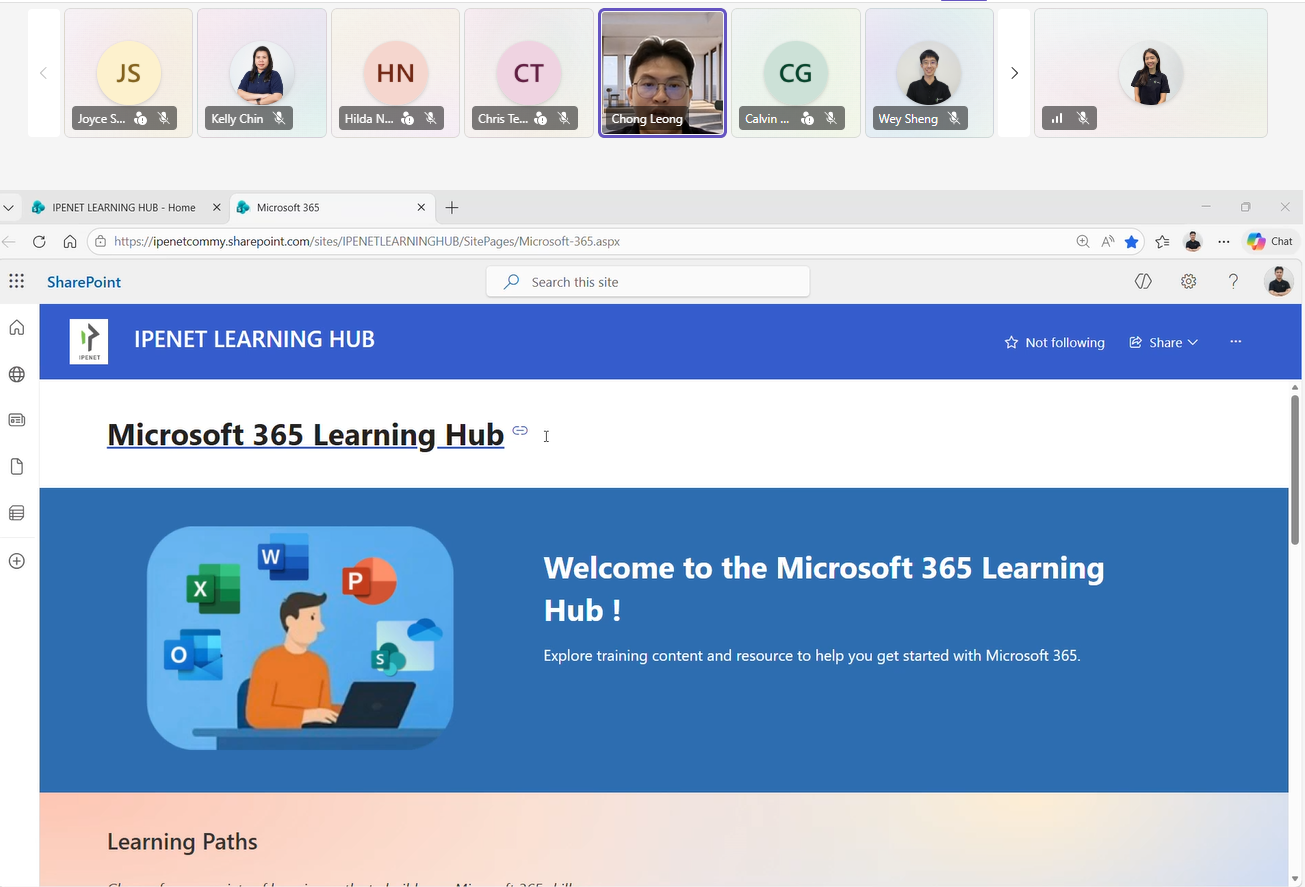
Task: Open the Copilot Chat button
Action: coord(1269,241)
